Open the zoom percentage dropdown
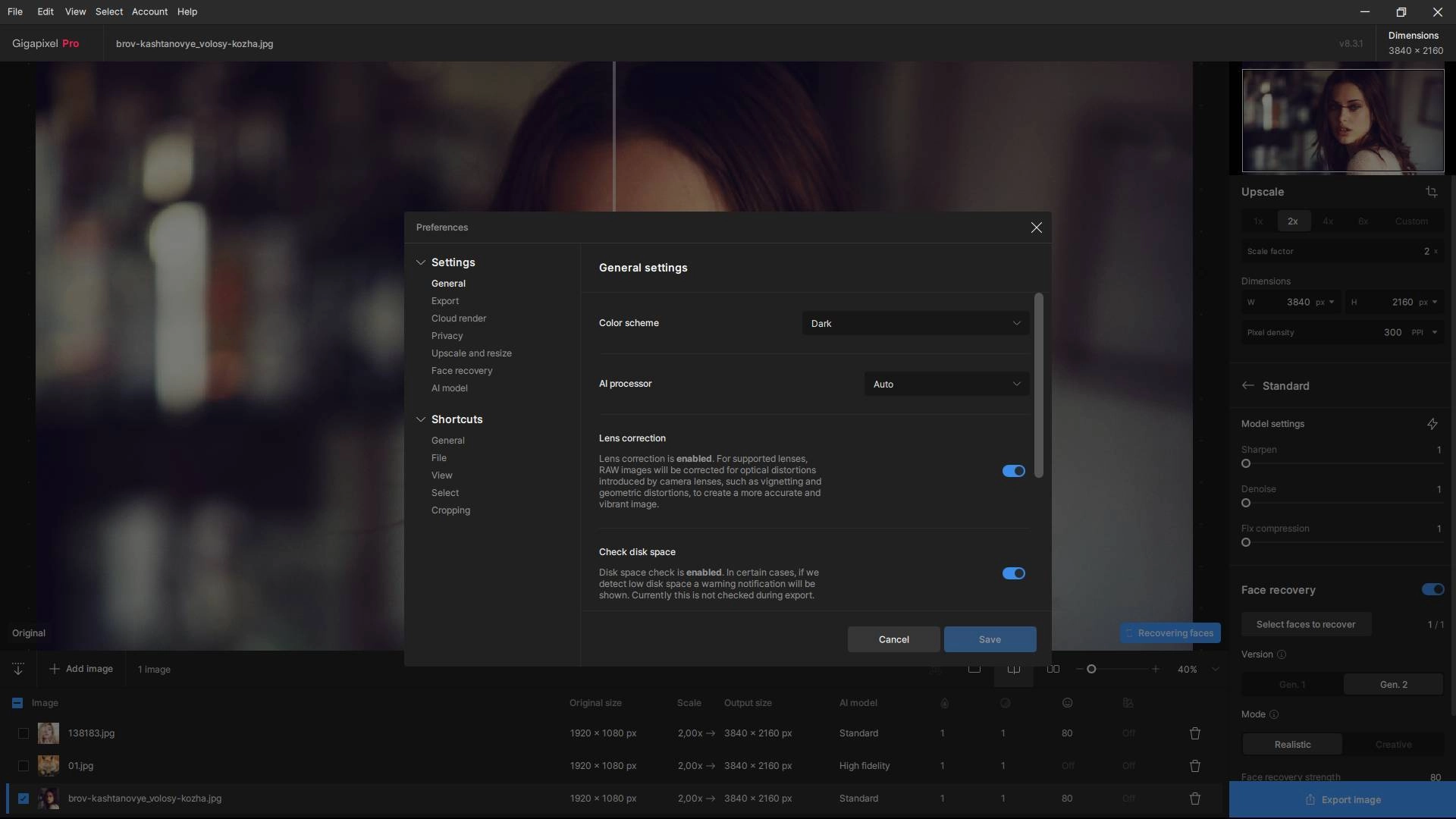The width and height of the screenshot is (1456, 819). [1215, 669]
